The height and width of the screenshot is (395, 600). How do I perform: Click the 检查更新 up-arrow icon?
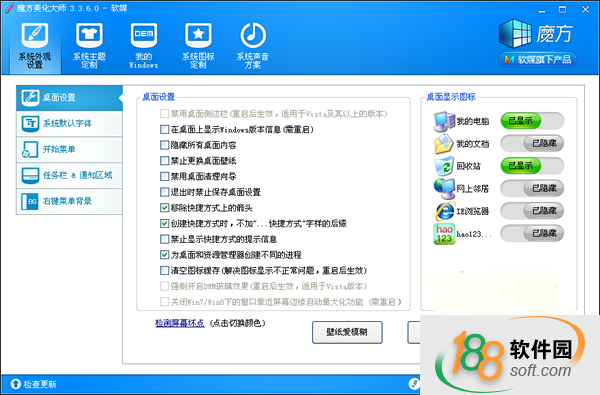(16, 384)
